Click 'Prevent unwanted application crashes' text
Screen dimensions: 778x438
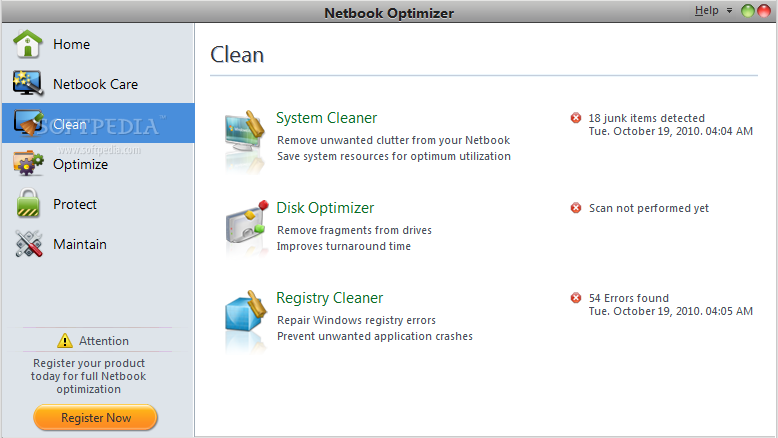[x=375, y=336]
